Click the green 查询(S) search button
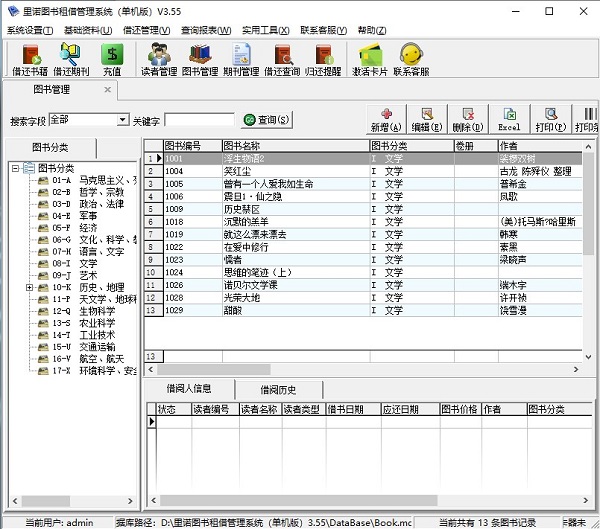 pos(267,120)
